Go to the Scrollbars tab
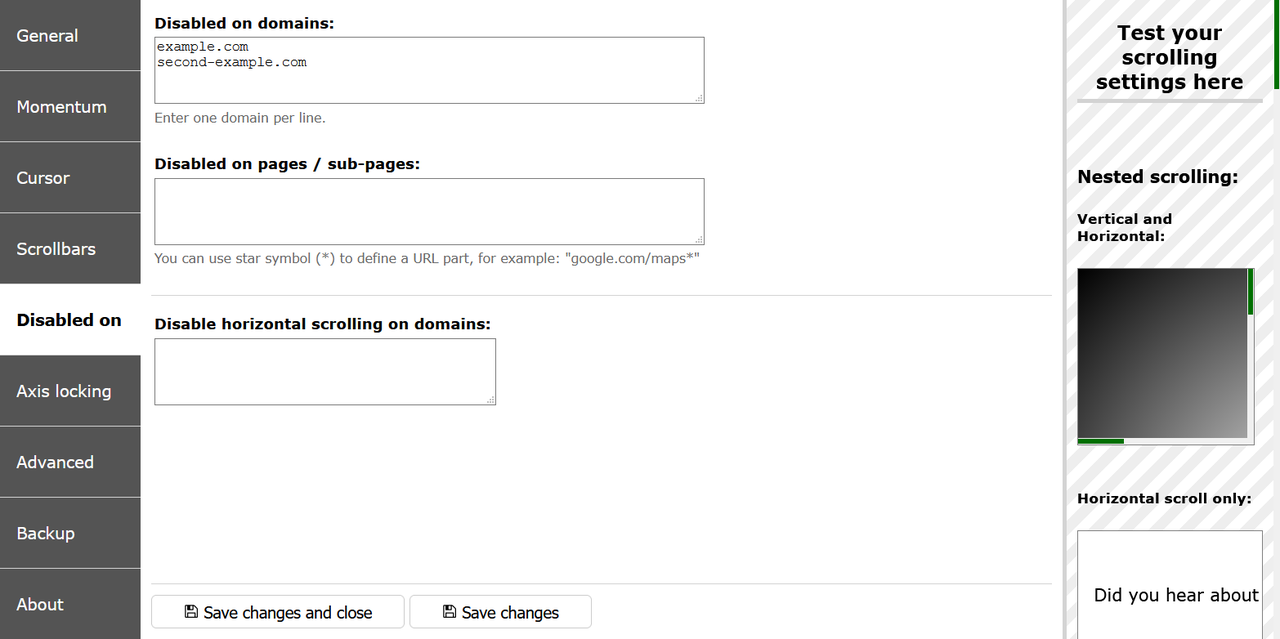 [x=70, y=248]
